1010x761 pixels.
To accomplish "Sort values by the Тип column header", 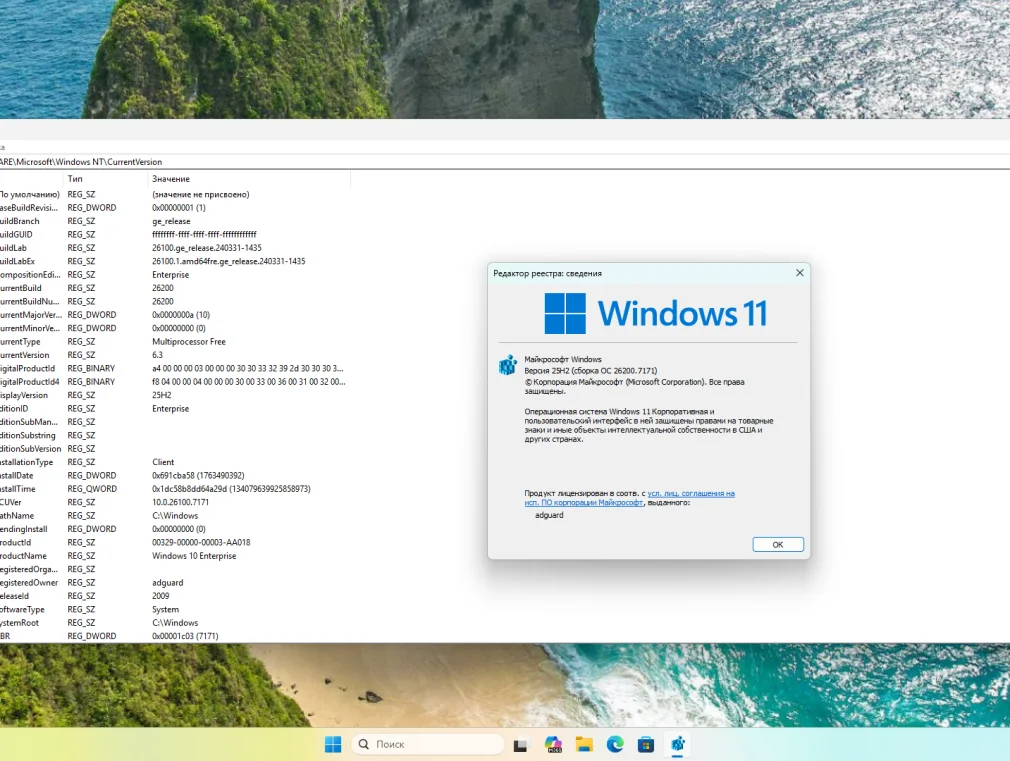I will pos(75,179).
